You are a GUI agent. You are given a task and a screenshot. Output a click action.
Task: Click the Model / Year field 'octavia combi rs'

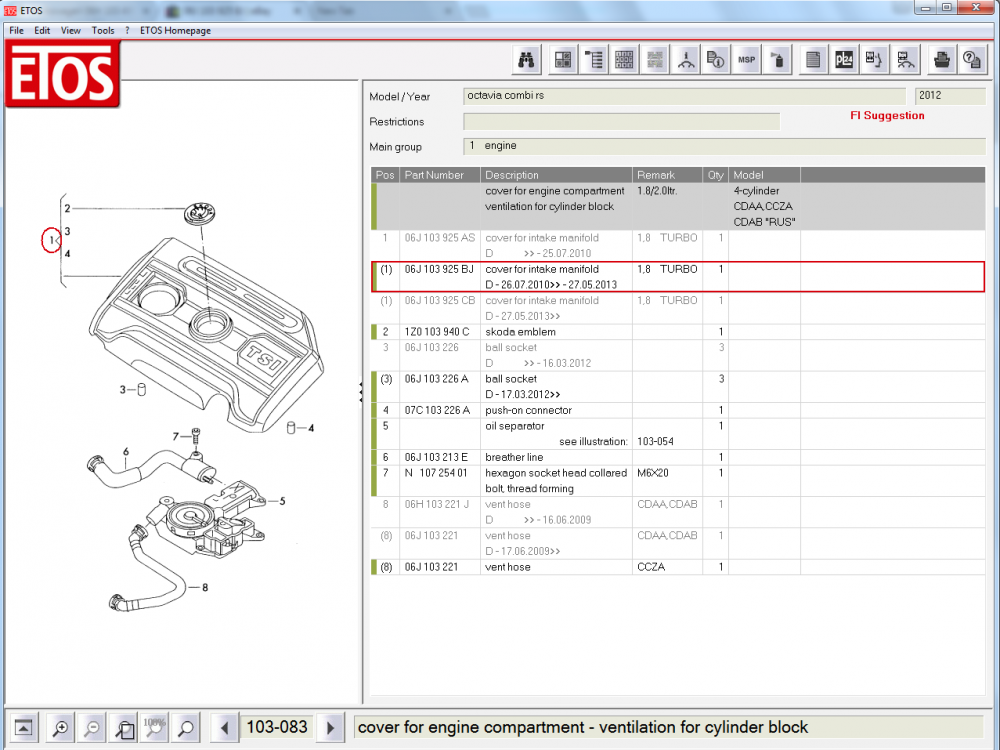pyautogui.click(x=684, y=96)
